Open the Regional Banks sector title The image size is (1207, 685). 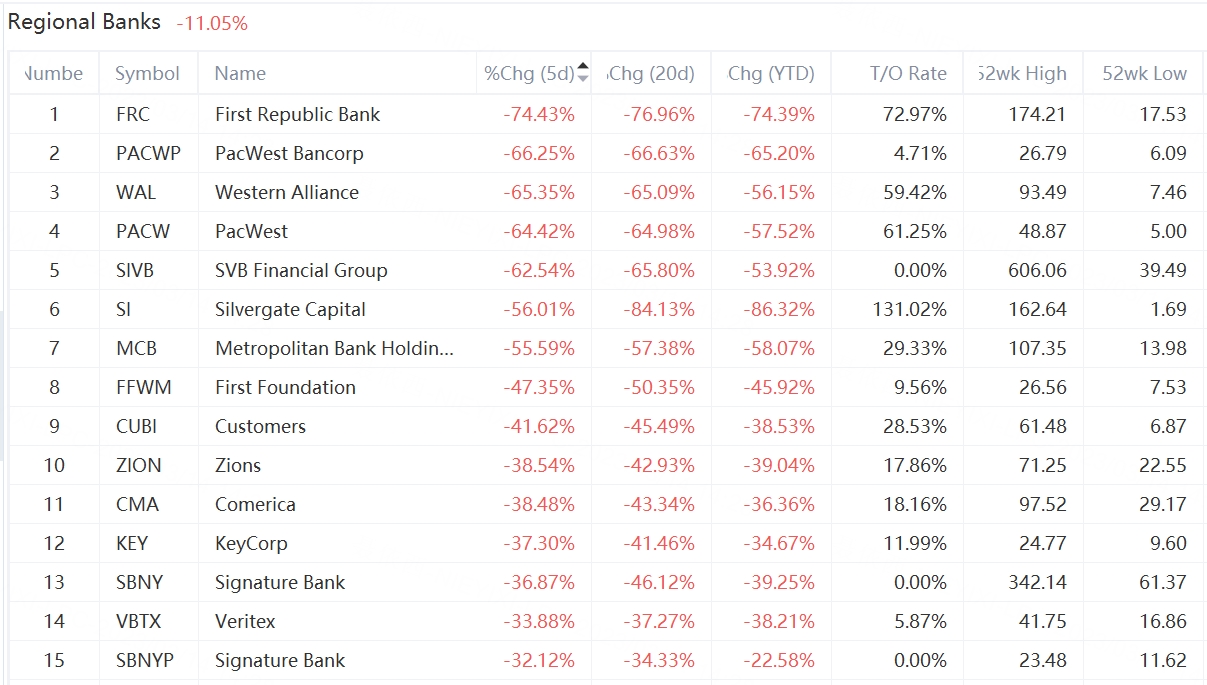(x=84, y=22)
